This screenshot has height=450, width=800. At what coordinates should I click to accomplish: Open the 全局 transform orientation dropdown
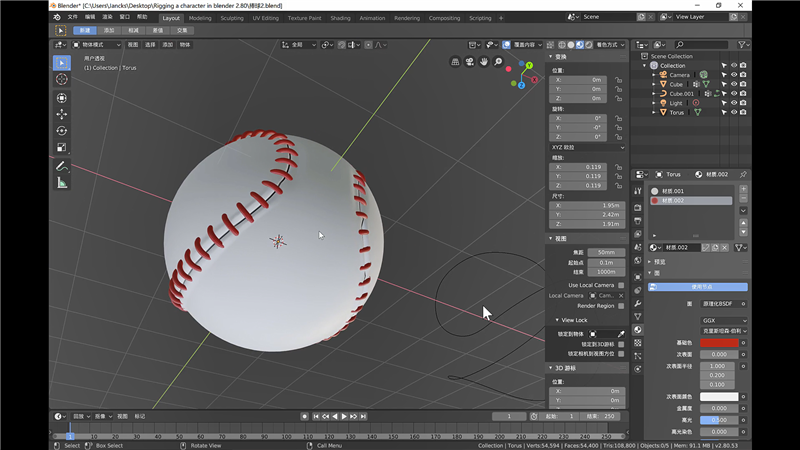[298, 45]
